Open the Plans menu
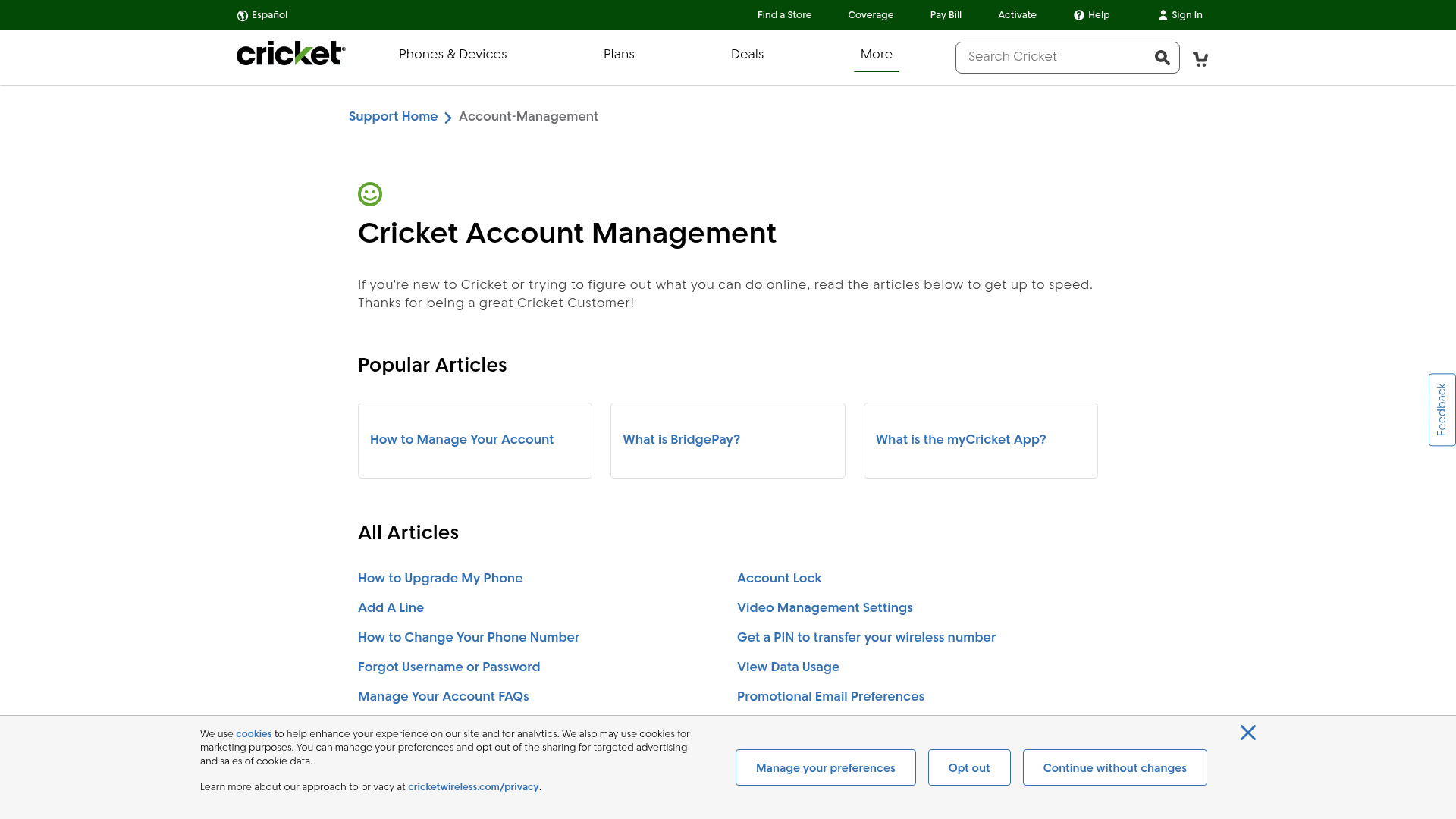Screen dimensions: 1456x819 [x=619, y=55]
